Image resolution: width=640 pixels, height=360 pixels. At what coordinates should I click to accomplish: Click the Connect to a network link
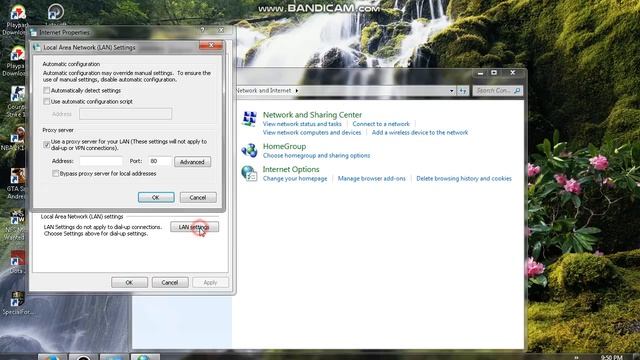(381, 124)
